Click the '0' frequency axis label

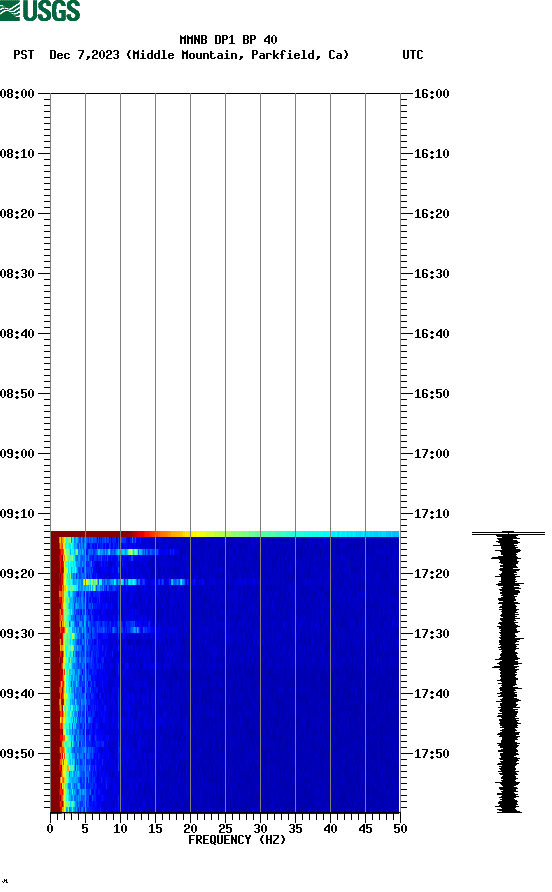coord(50,829)
